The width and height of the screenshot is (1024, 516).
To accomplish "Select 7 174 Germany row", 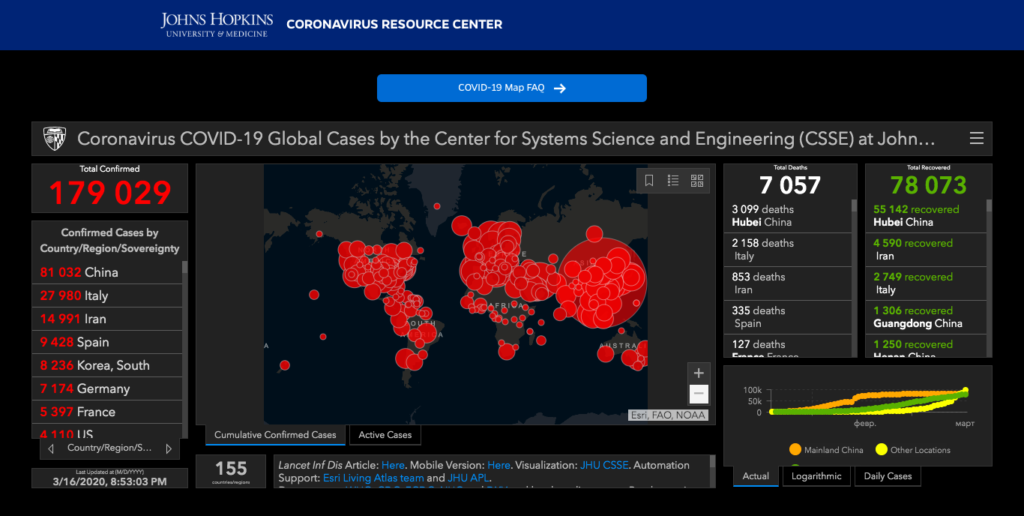I will (107, 389).
